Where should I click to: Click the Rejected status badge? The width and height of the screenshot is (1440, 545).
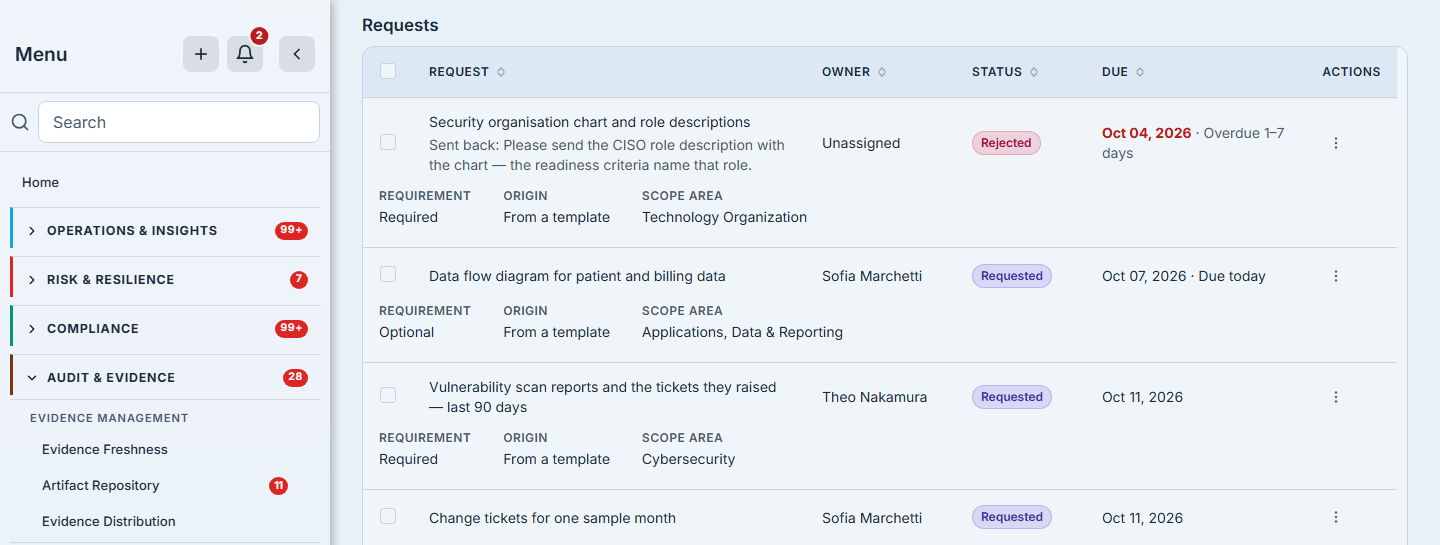(1006, 143)
